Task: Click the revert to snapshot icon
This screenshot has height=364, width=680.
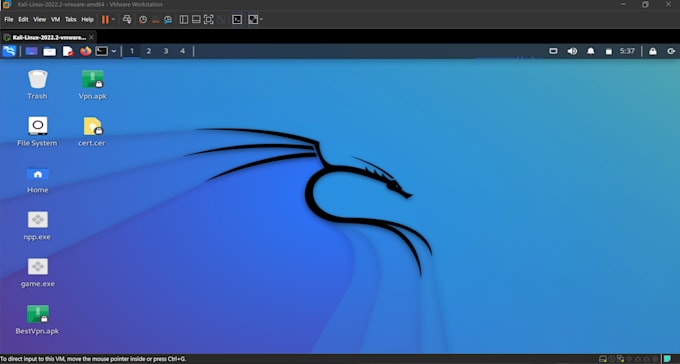Action: pyautogui.click(x=155, y=20)
